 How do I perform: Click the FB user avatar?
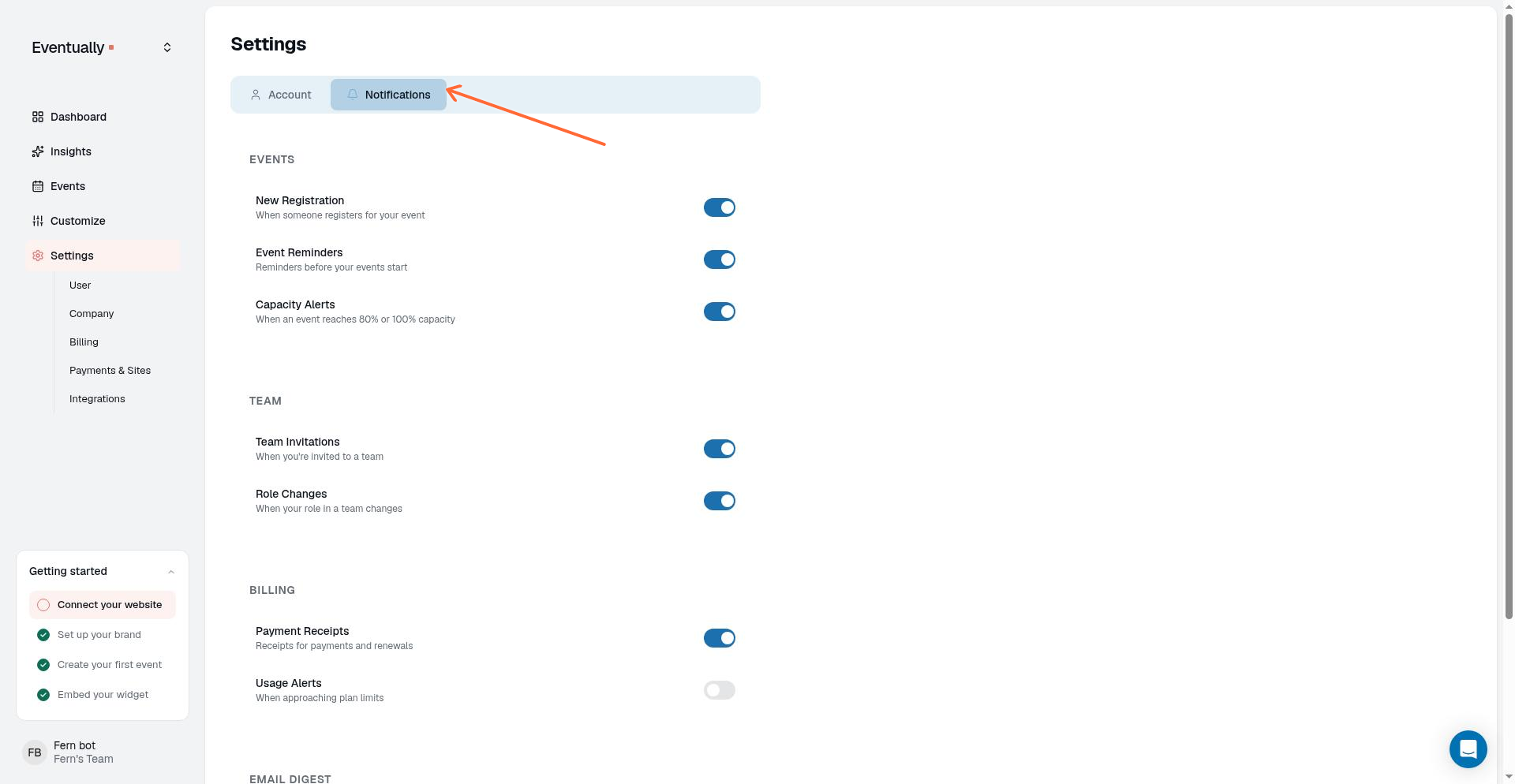point(35,752)
